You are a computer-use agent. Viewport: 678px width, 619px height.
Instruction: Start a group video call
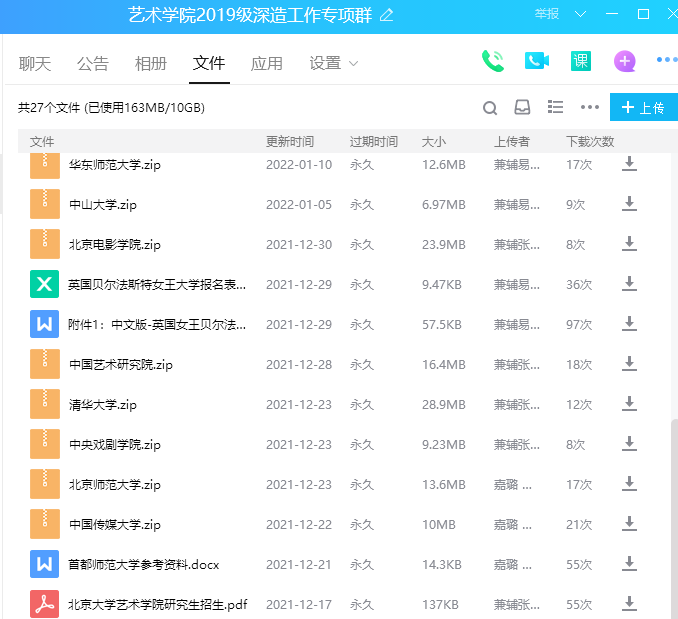coord(537,61)
